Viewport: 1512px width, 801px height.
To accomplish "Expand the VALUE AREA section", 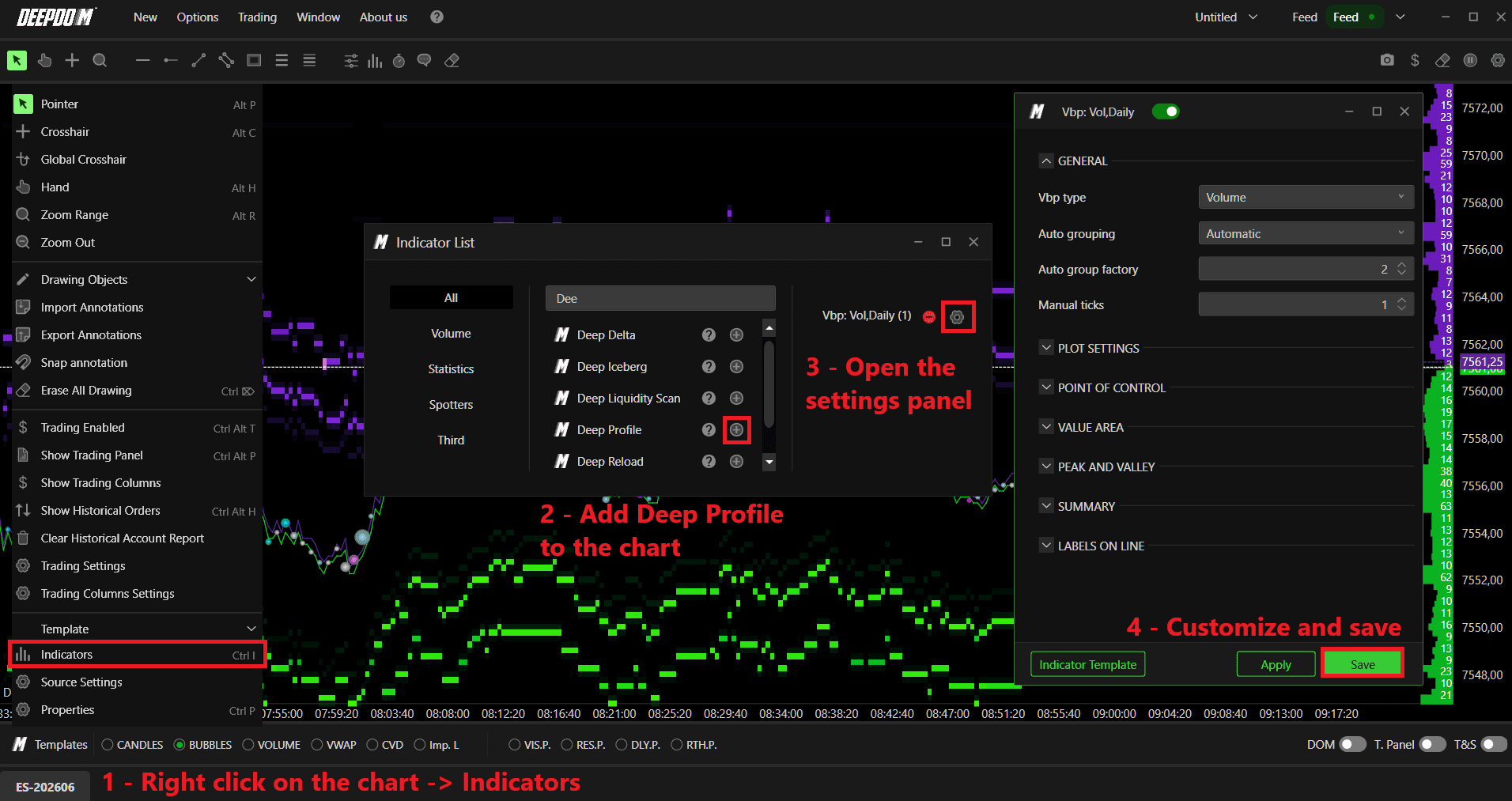I will pyautogui.click(x=1046, y=427).
